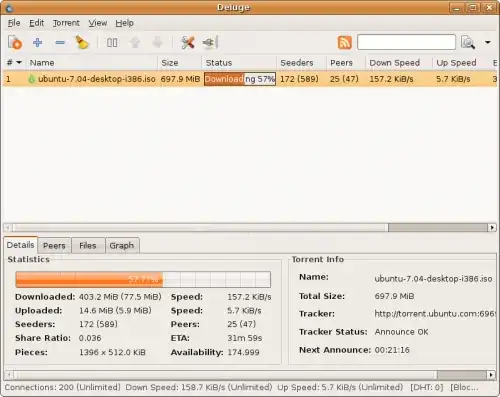Screen dimensions: 500x397
Task: Switch to the Files tab
Action: [88, 246]
